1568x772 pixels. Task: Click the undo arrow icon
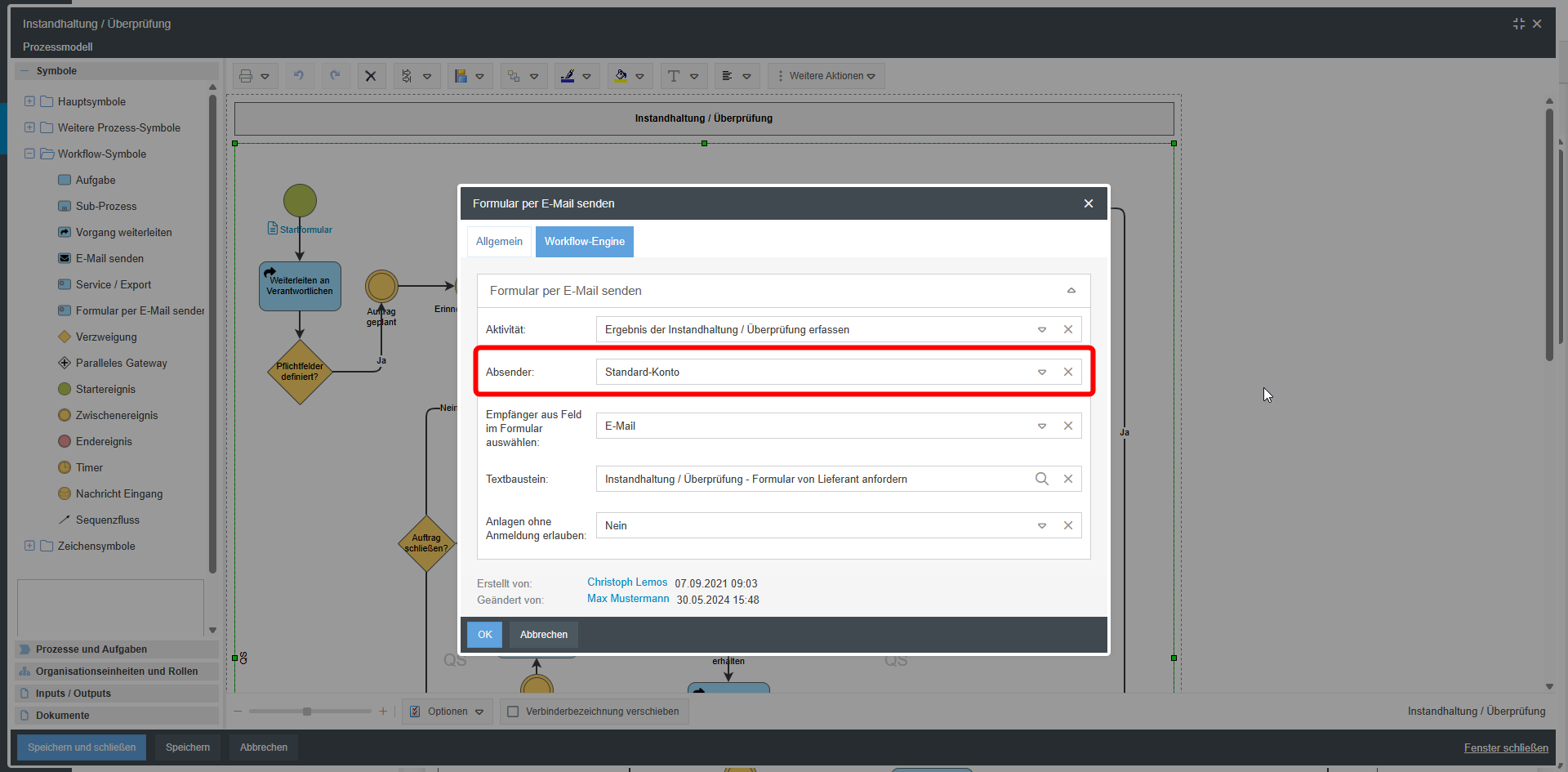(299, 76)
